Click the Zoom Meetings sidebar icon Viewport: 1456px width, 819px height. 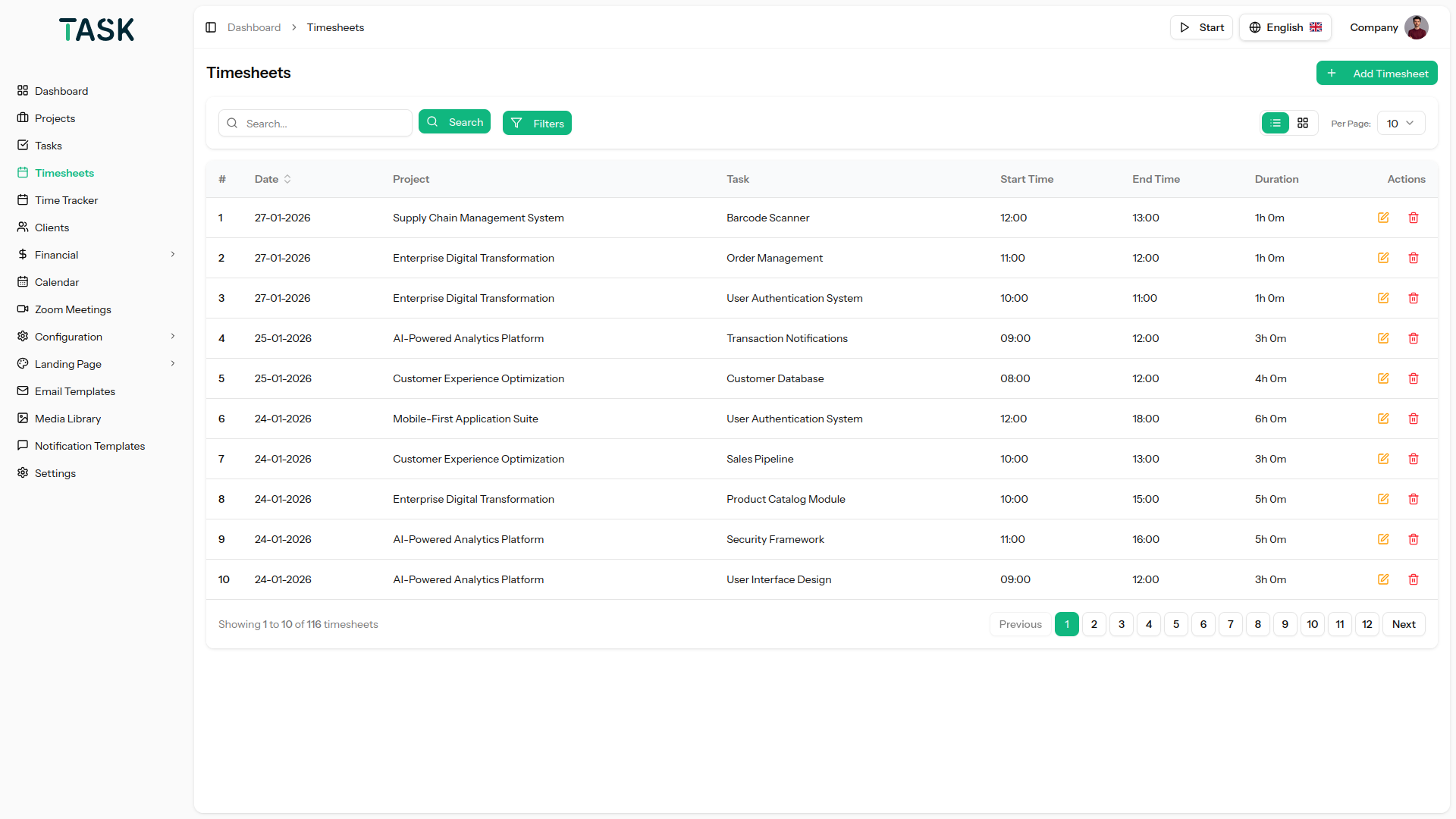(x=23, y=309)
